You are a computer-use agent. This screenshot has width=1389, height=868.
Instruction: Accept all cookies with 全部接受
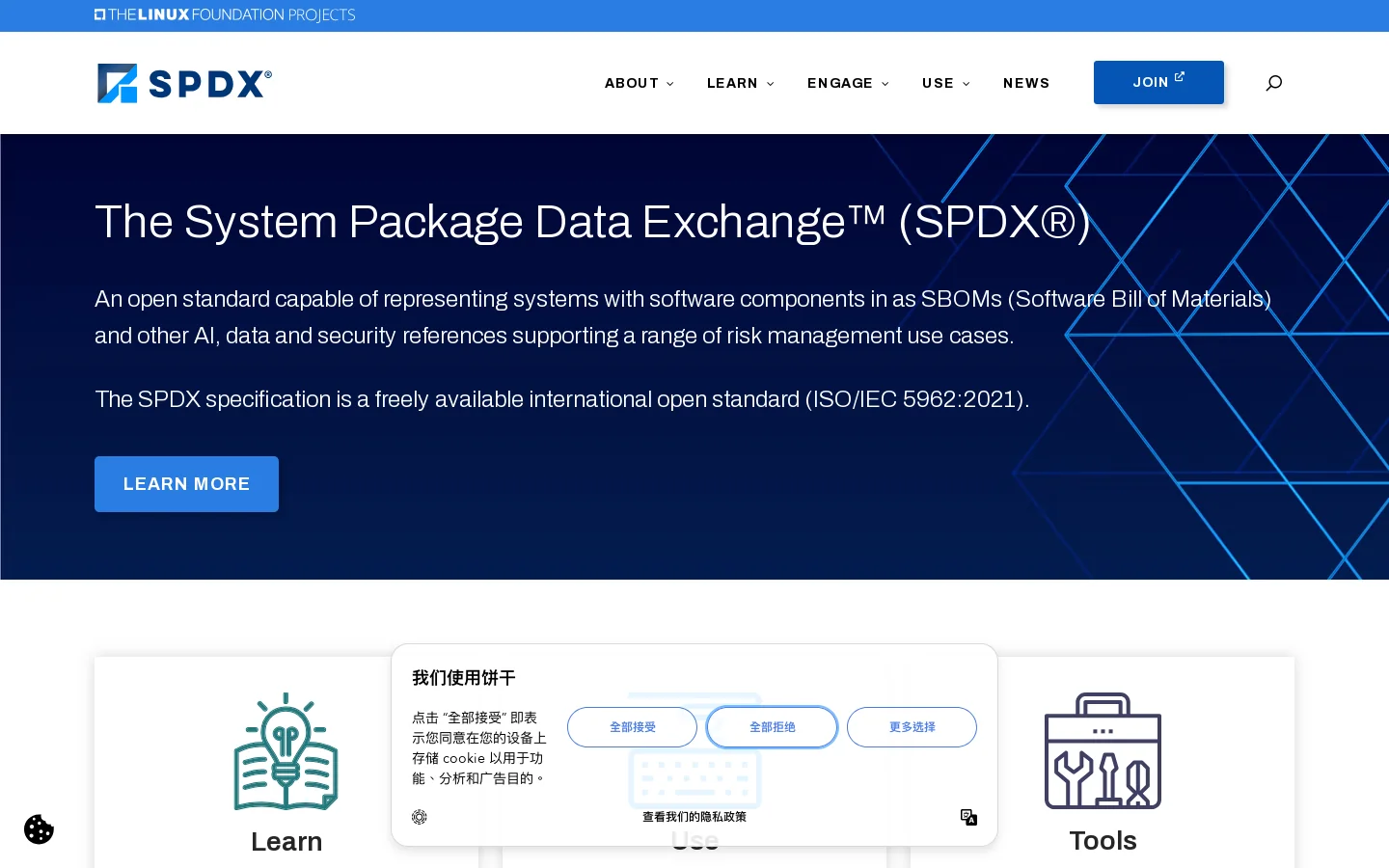(632, 727)
